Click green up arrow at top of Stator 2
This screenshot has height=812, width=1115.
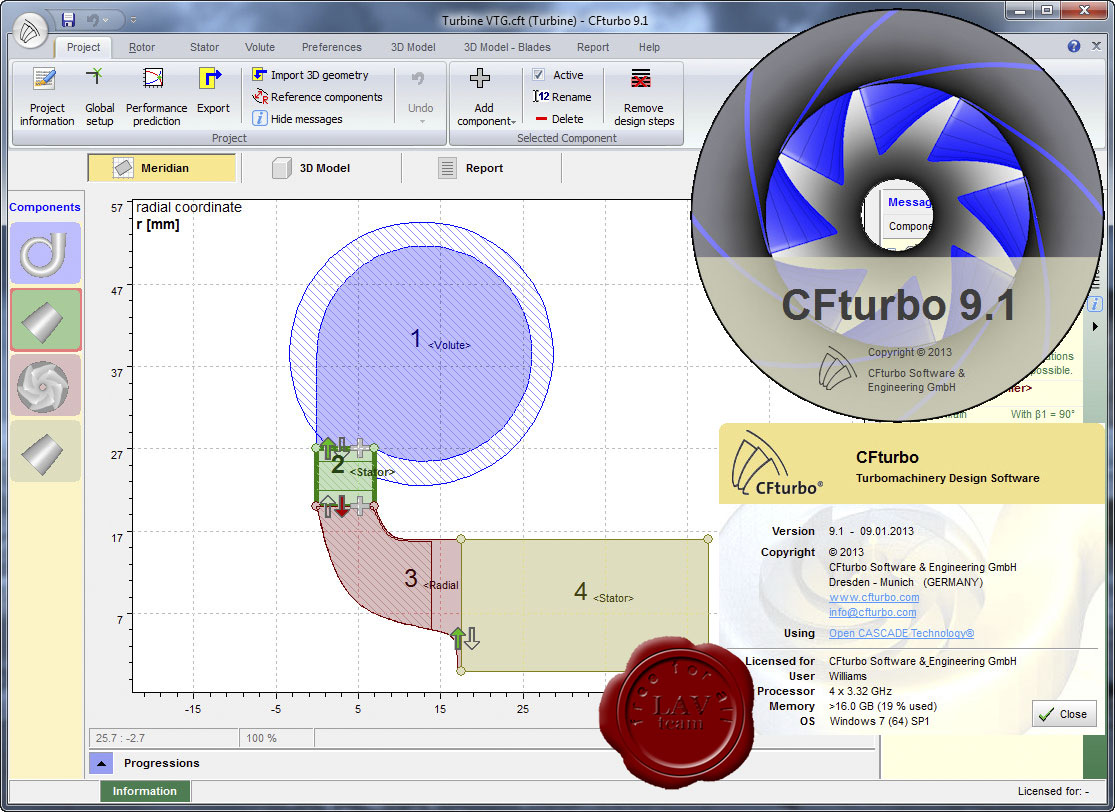(x=327, y=448)
